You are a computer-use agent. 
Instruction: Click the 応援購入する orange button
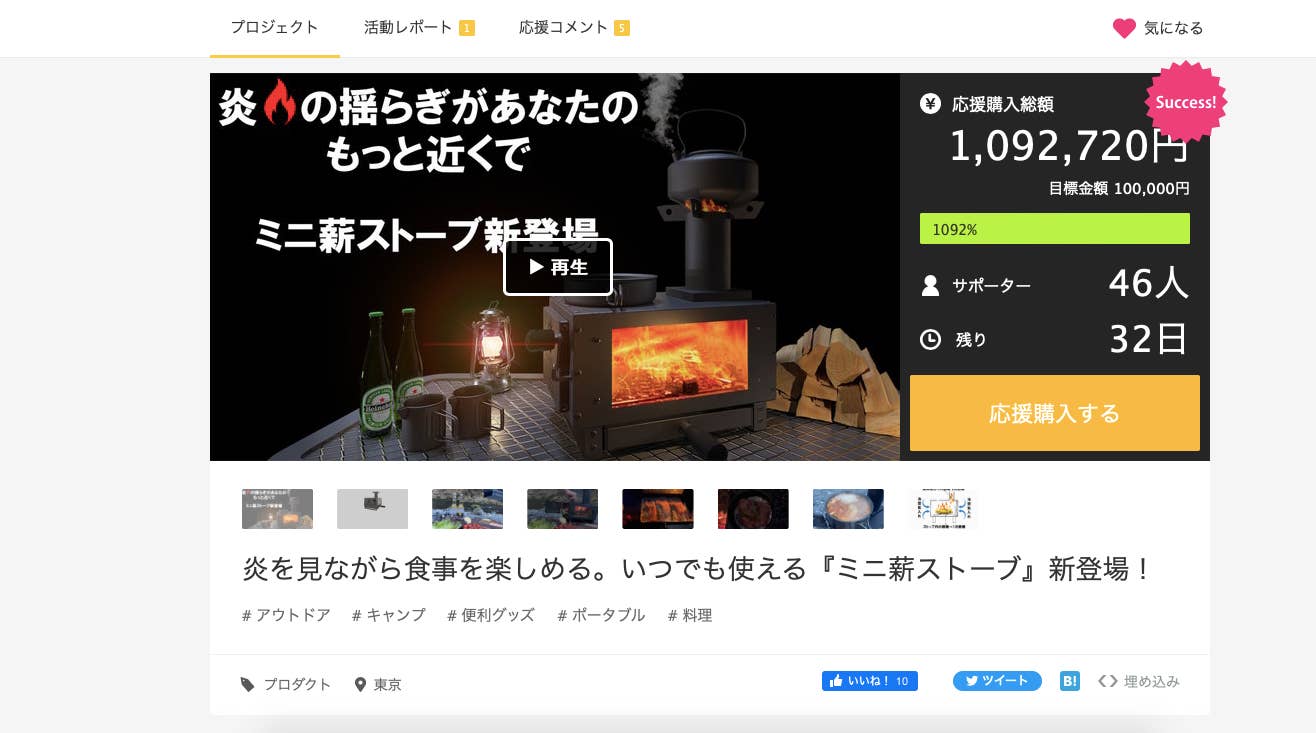pos(1054,413)
